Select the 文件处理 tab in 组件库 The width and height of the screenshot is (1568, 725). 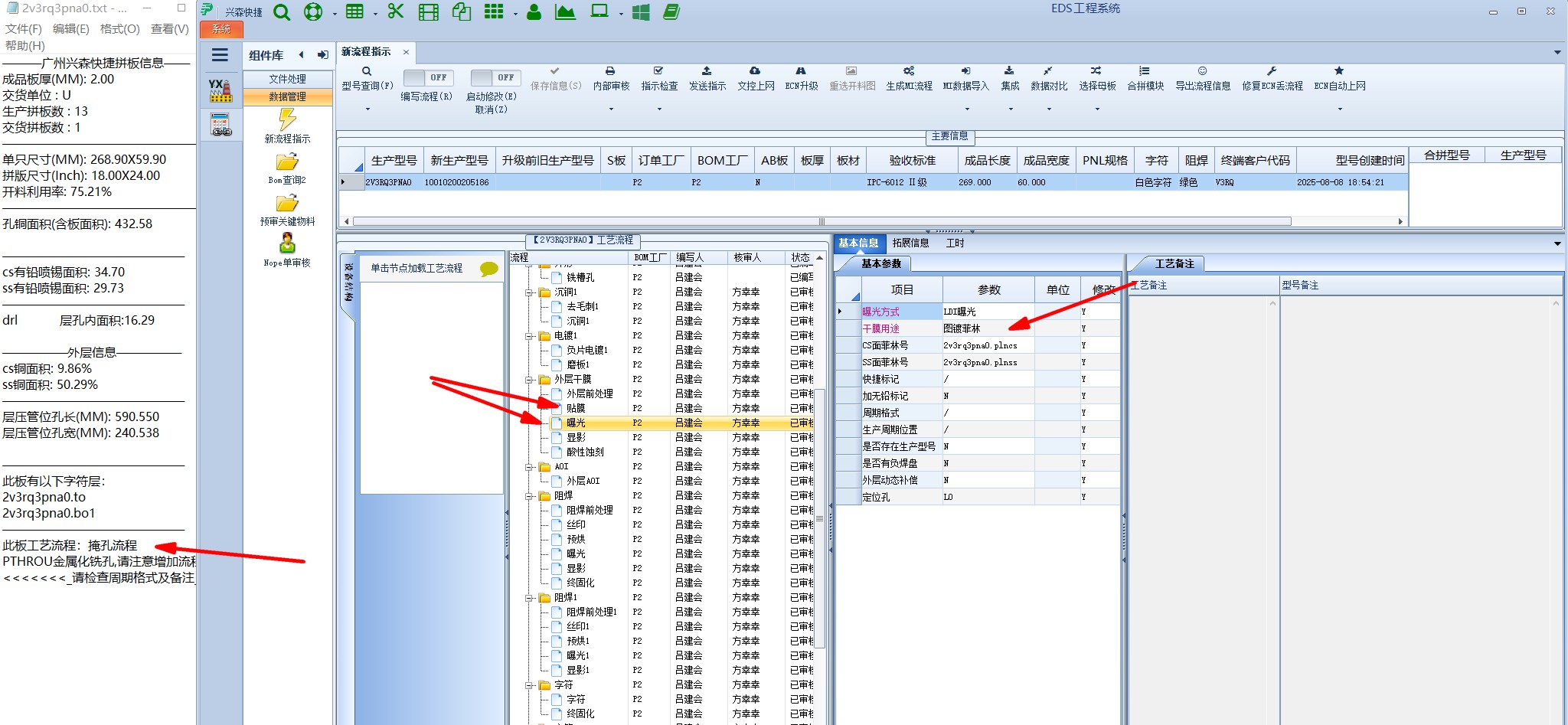[287, 79]
